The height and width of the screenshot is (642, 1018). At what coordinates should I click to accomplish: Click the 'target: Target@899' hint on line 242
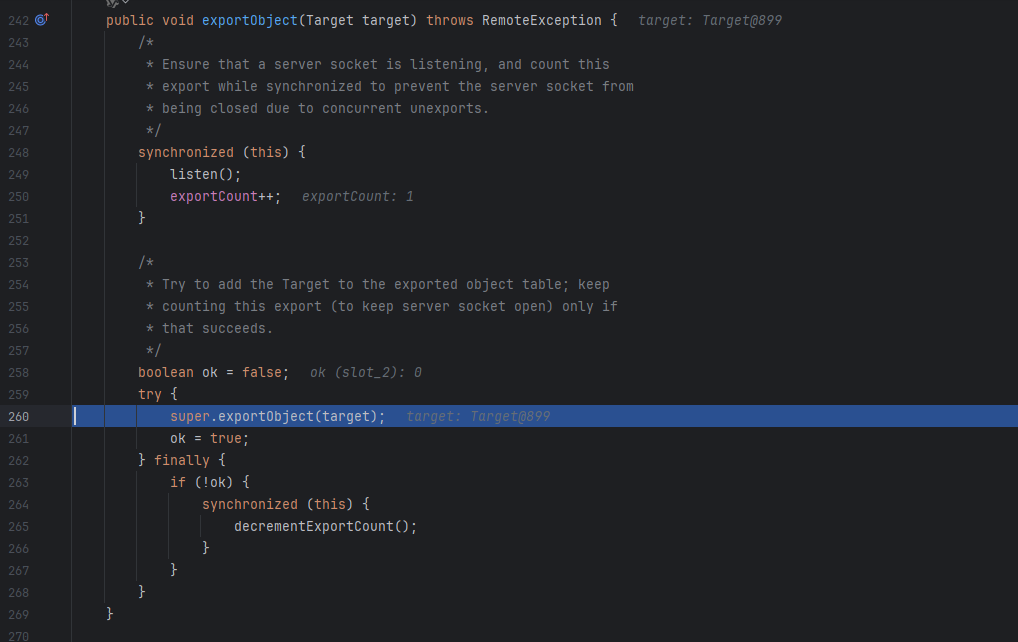point(710,21)
